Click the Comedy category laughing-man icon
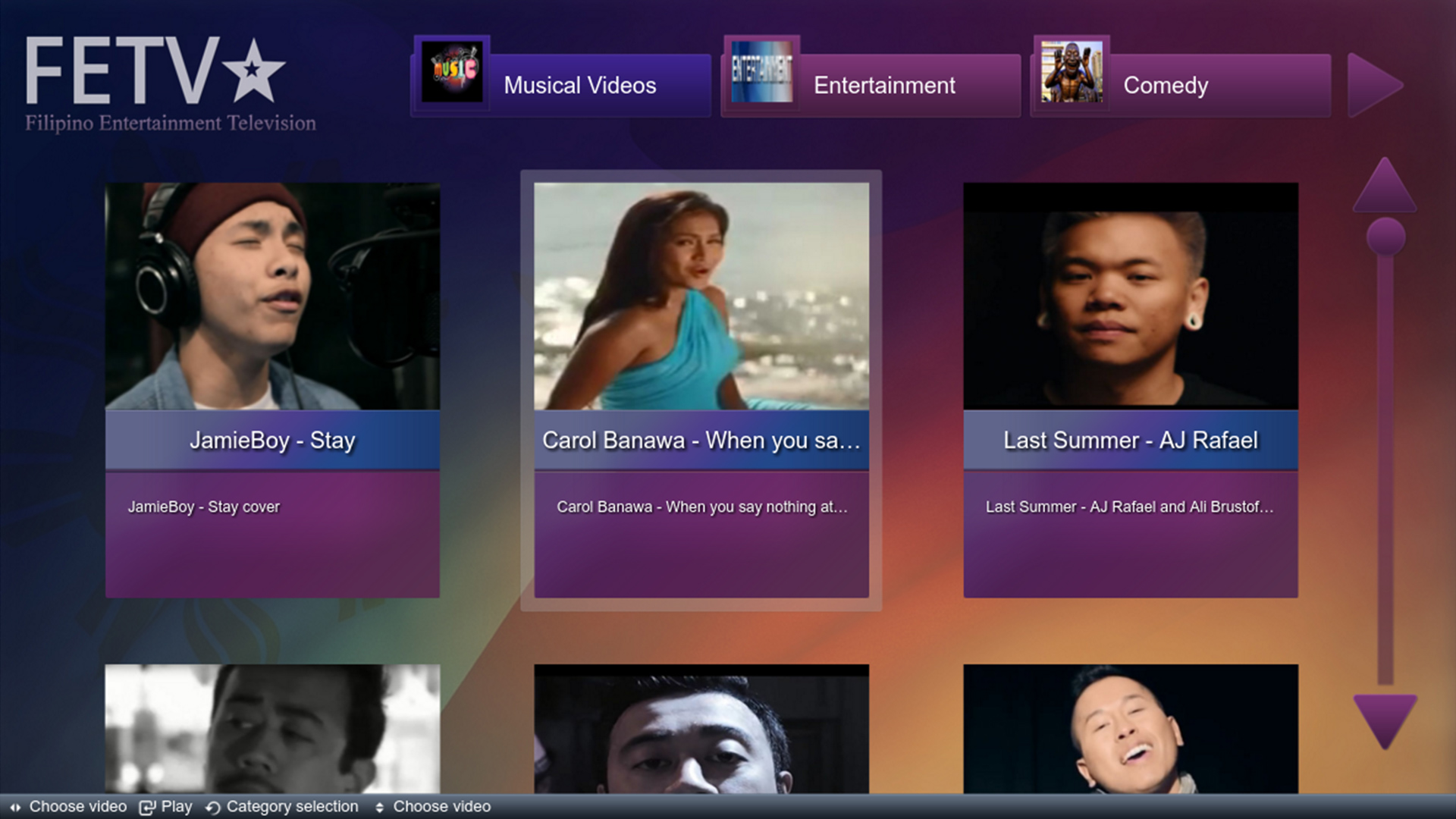Screen dimensions: 1456x819 [1072, 74]
